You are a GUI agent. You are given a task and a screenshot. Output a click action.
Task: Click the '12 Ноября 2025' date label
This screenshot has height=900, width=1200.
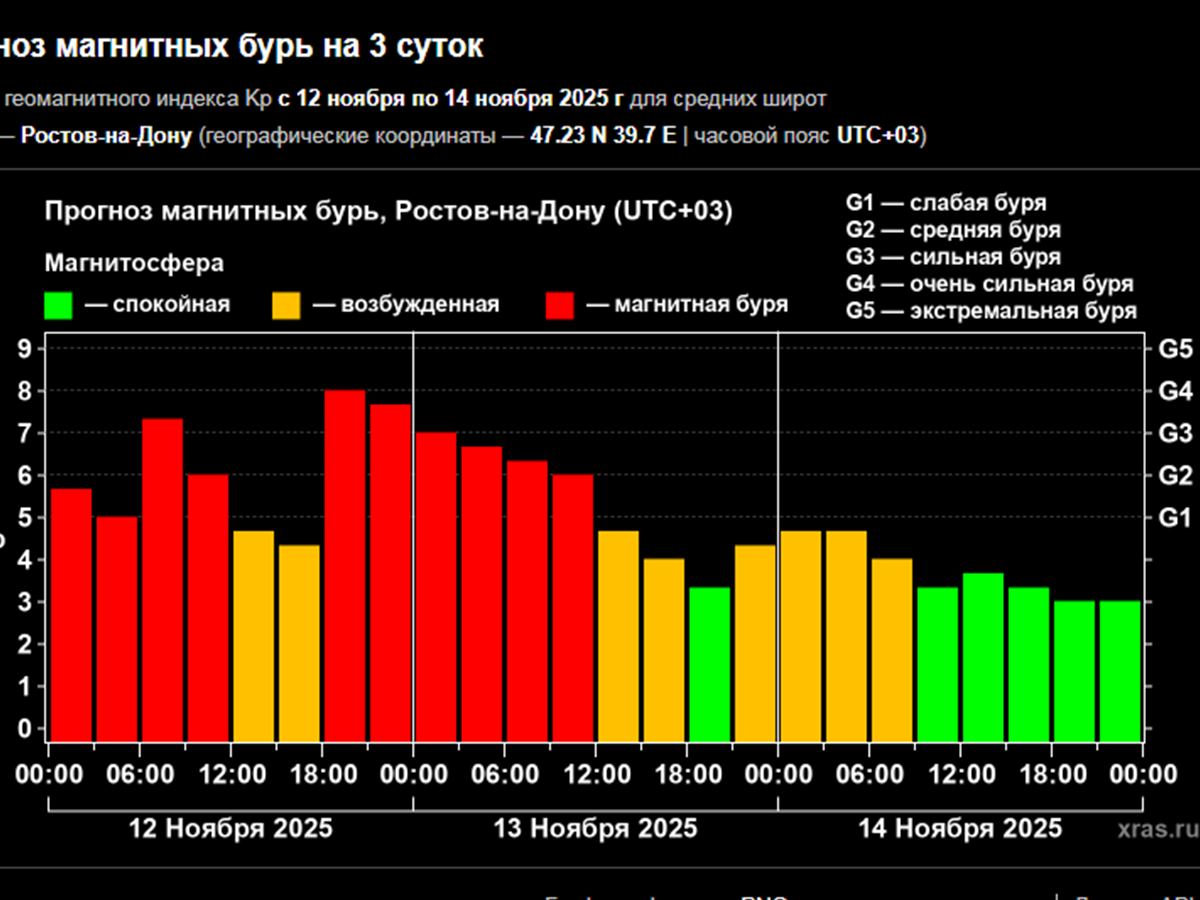(x=230, y=828)
